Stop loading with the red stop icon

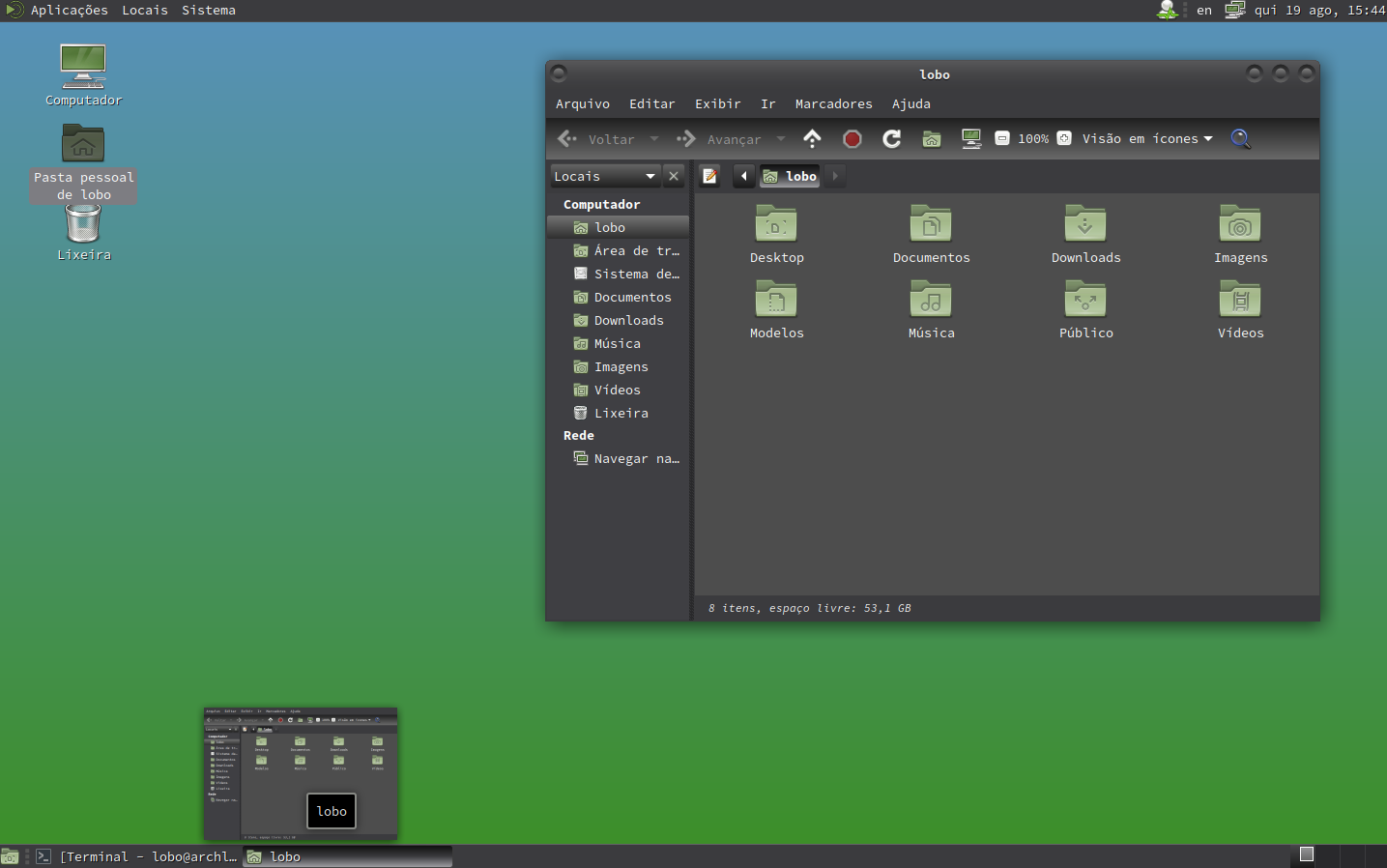pyautogui.click(x=852, y=138)
